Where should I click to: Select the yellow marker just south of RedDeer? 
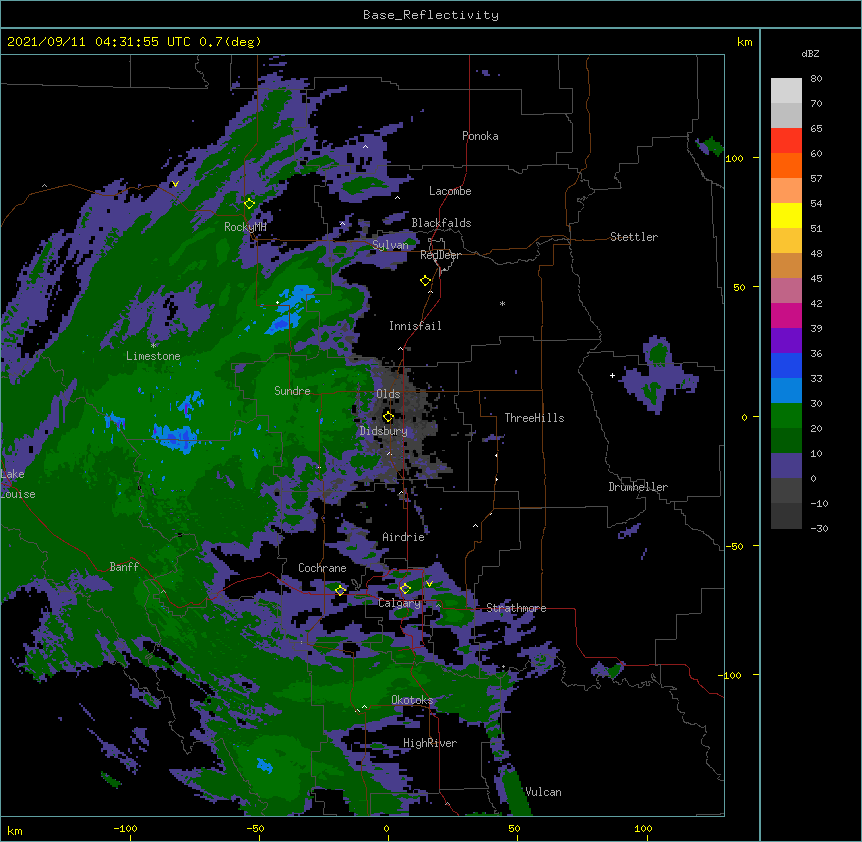[425, 281]
